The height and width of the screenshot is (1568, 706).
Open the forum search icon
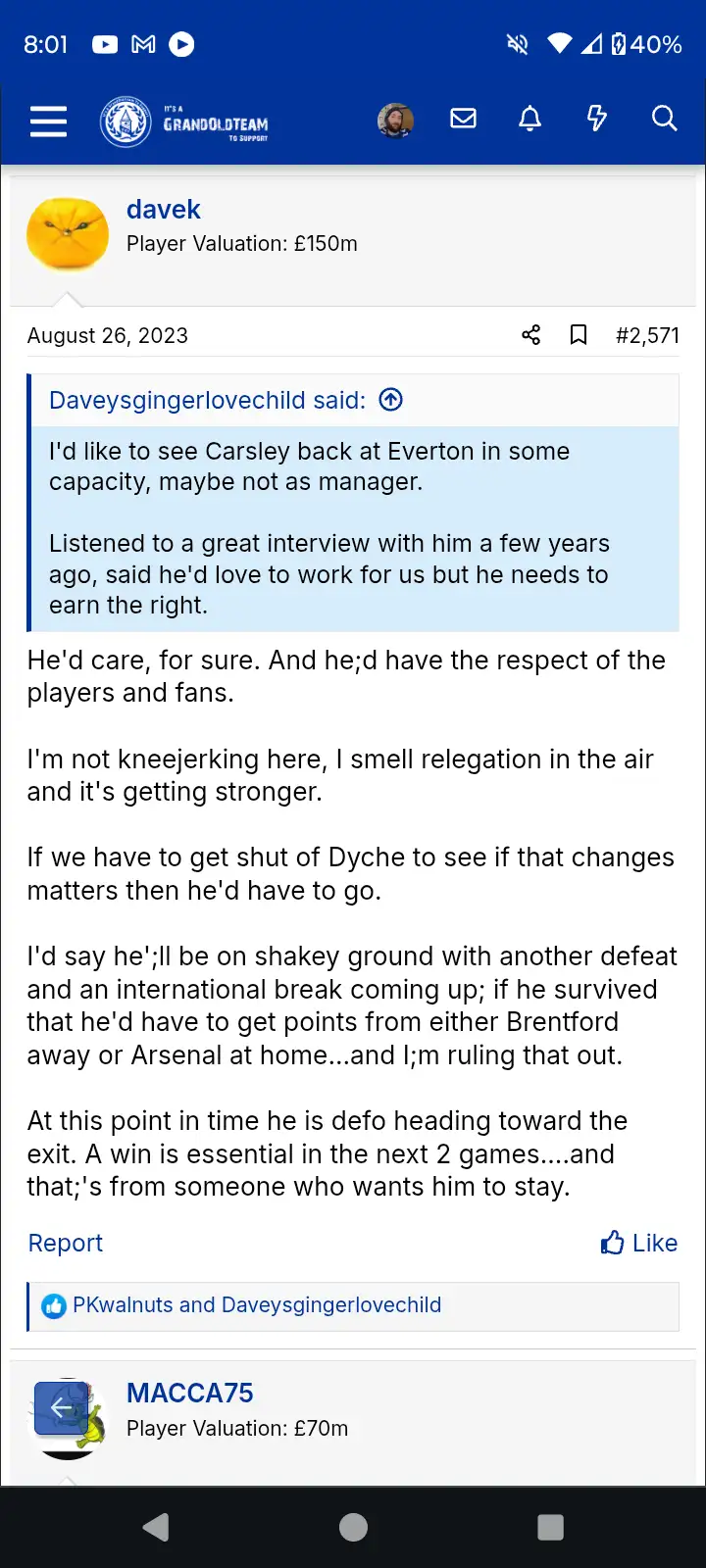coord(664,120)
